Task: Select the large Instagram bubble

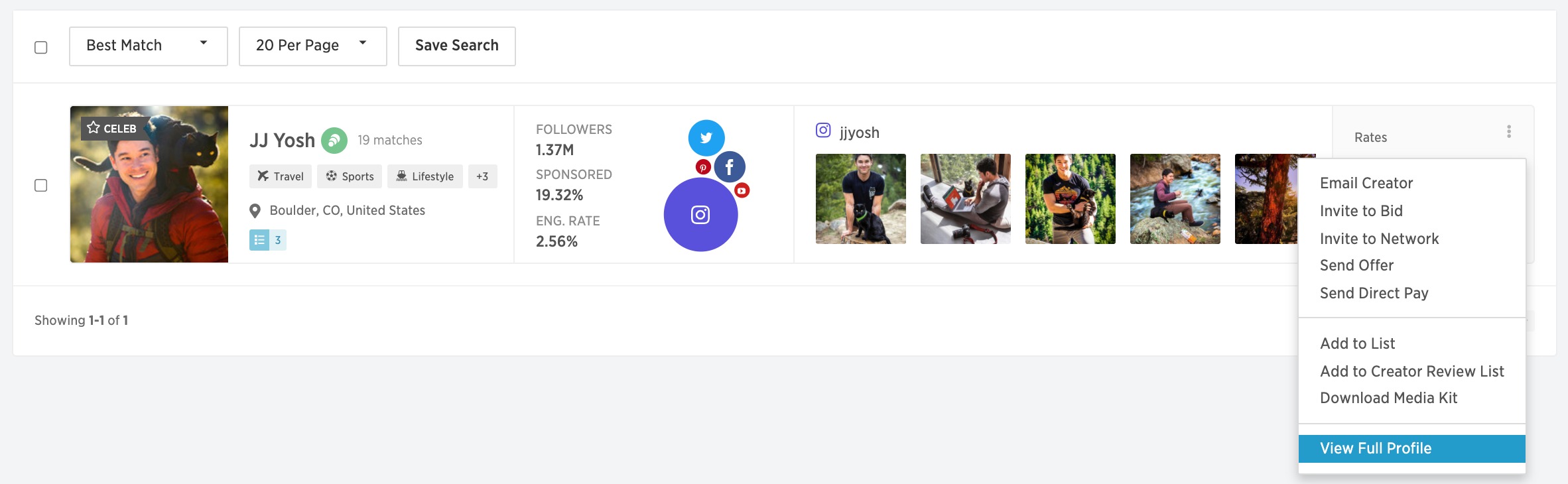Action: (x=700, y=214)
